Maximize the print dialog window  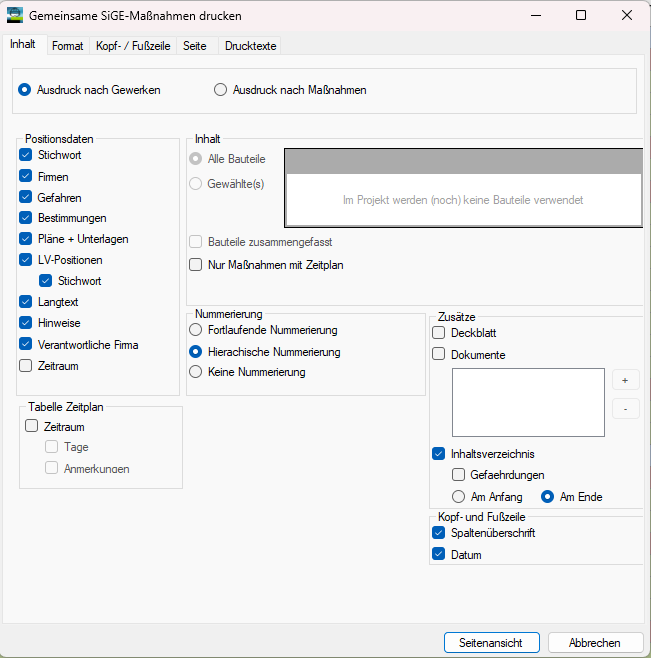(581, 16)
